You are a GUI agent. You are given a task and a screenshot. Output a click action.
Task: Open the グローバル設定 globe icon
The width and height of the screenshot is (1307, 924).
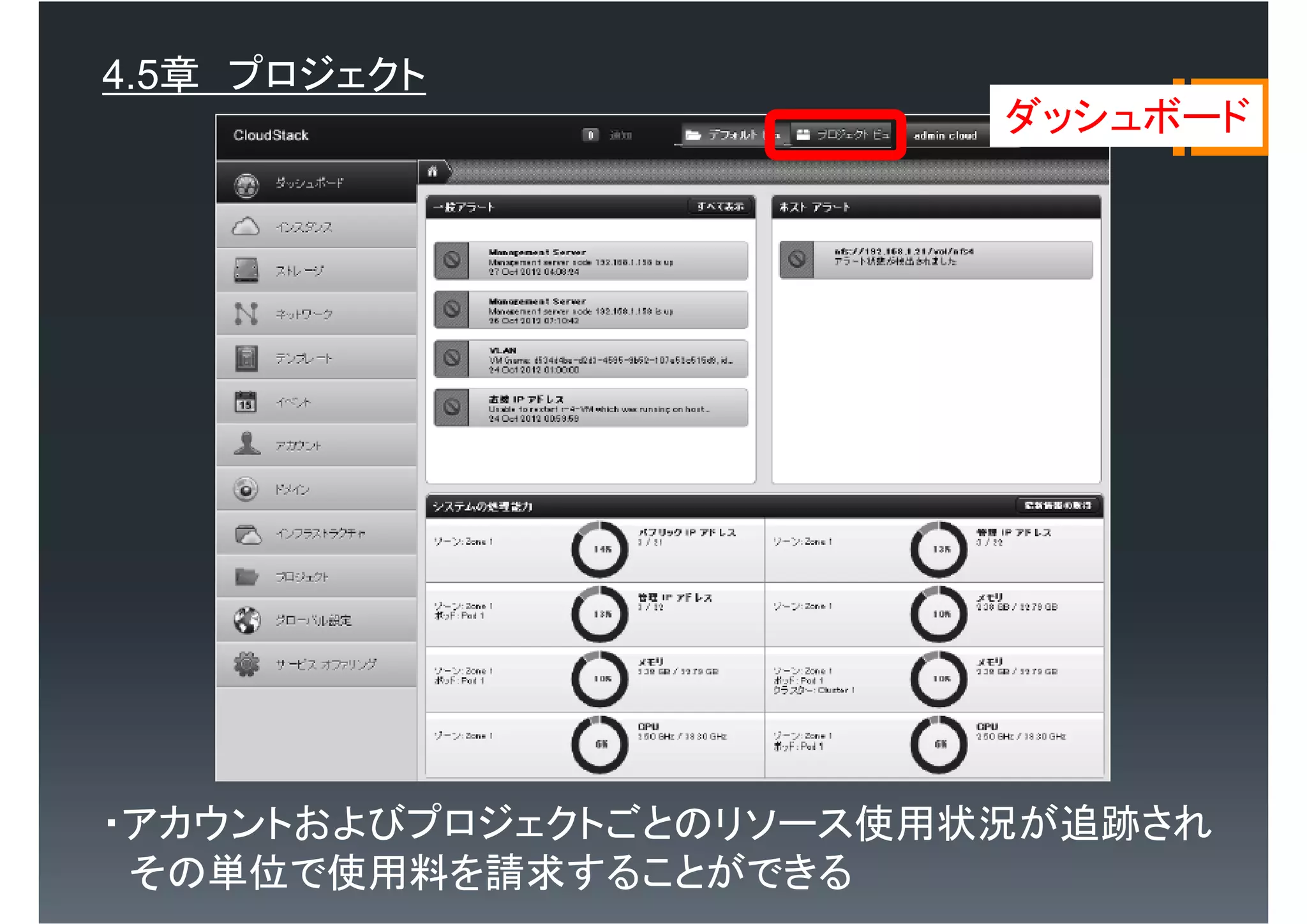coord(247,620)
